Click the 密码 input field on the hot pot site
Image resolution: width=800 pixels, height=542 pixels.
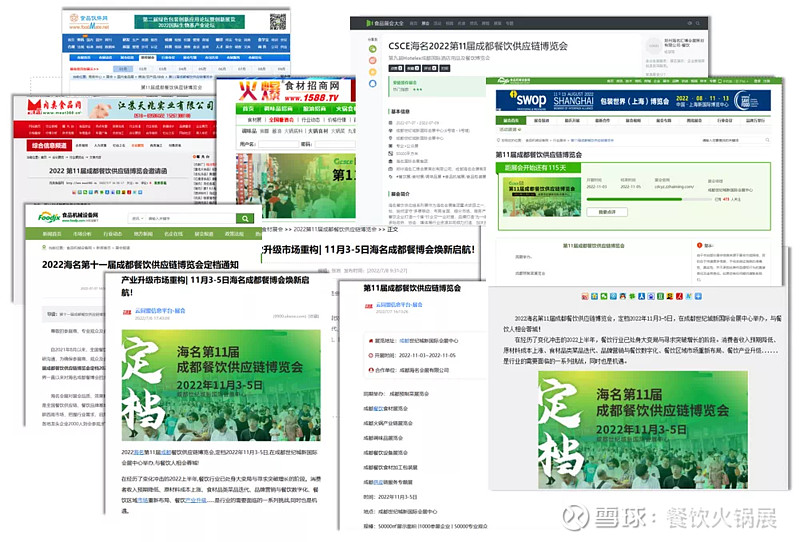[334, 144]
